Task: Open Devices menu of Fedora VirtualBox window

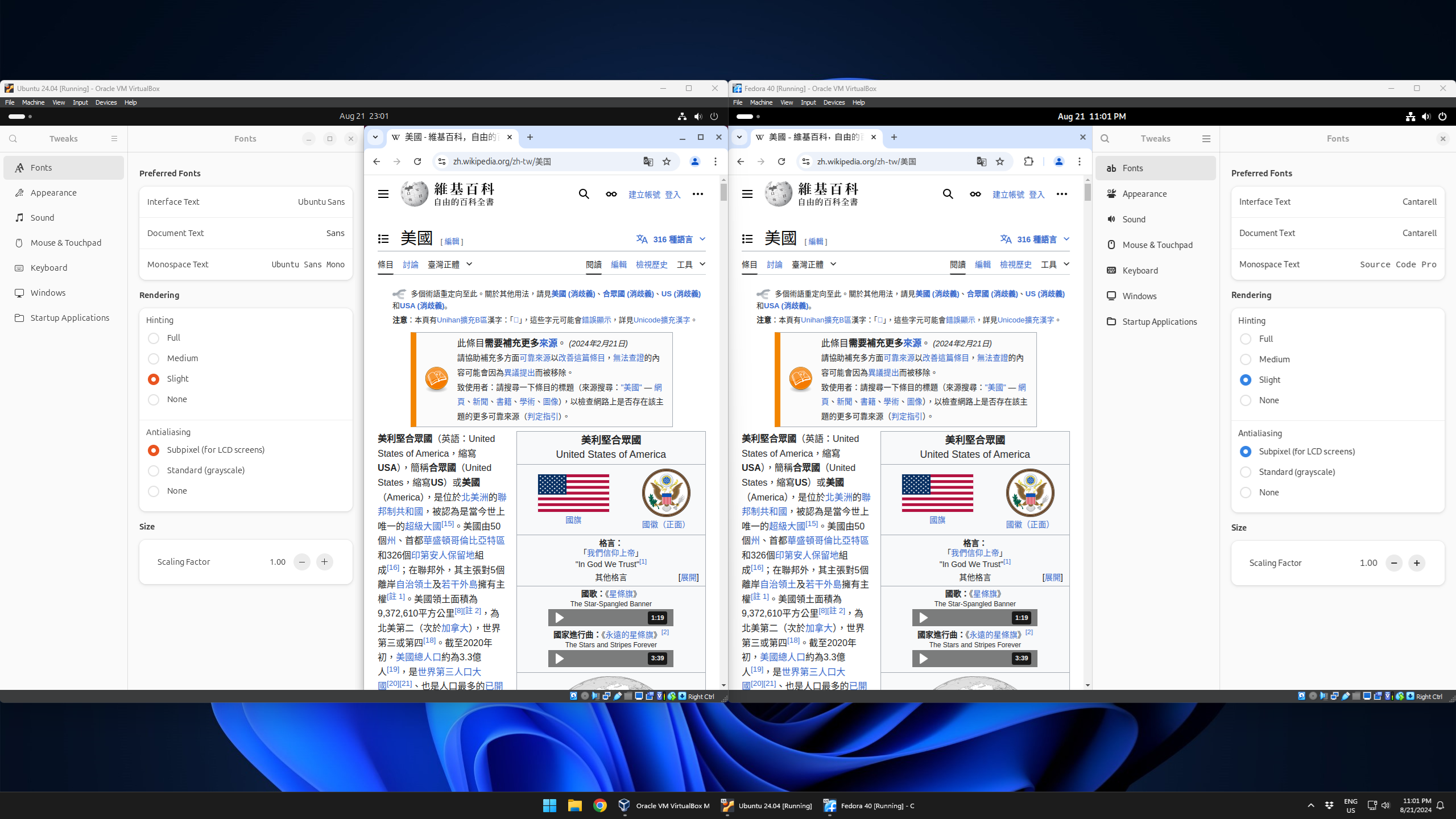Action: 834,102
